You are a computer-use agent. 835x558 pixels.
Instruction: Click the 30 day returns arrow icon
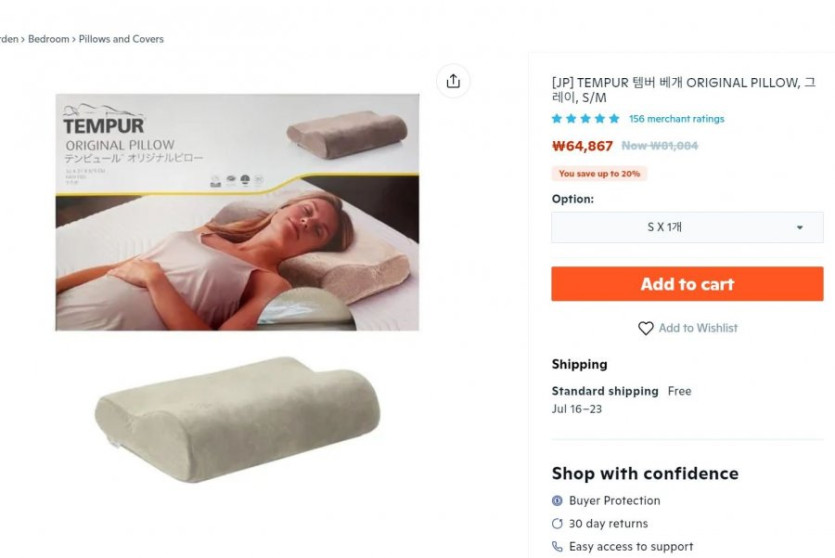pos(557,523)
